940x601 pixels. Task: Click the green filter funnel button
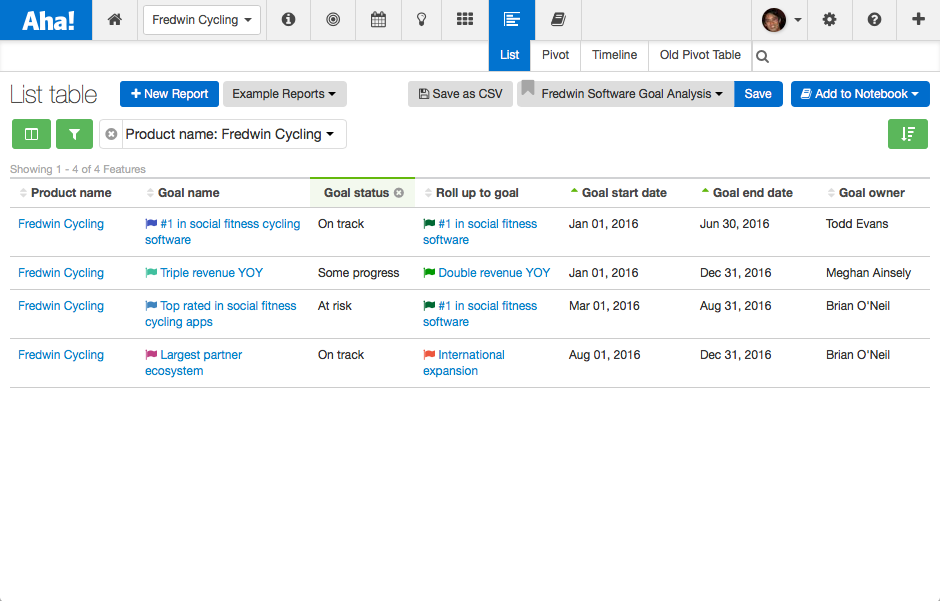pyautogui.click(x=74, y=134)
